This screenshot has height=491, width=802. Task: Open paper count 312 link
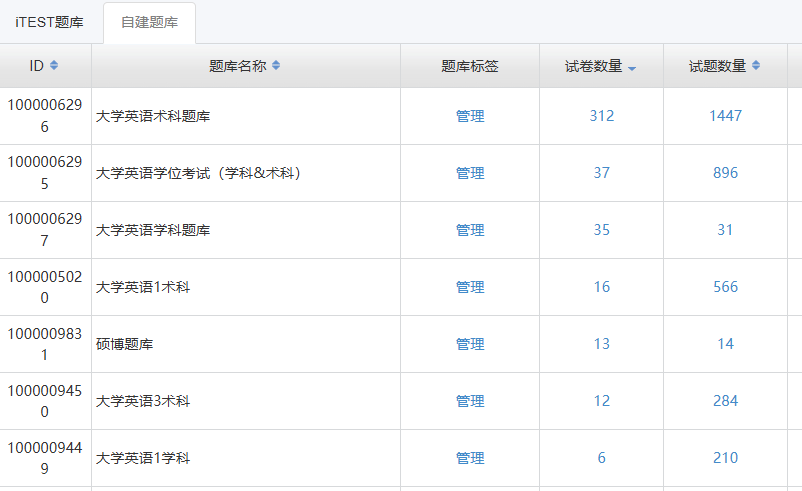tap(601, 116)
